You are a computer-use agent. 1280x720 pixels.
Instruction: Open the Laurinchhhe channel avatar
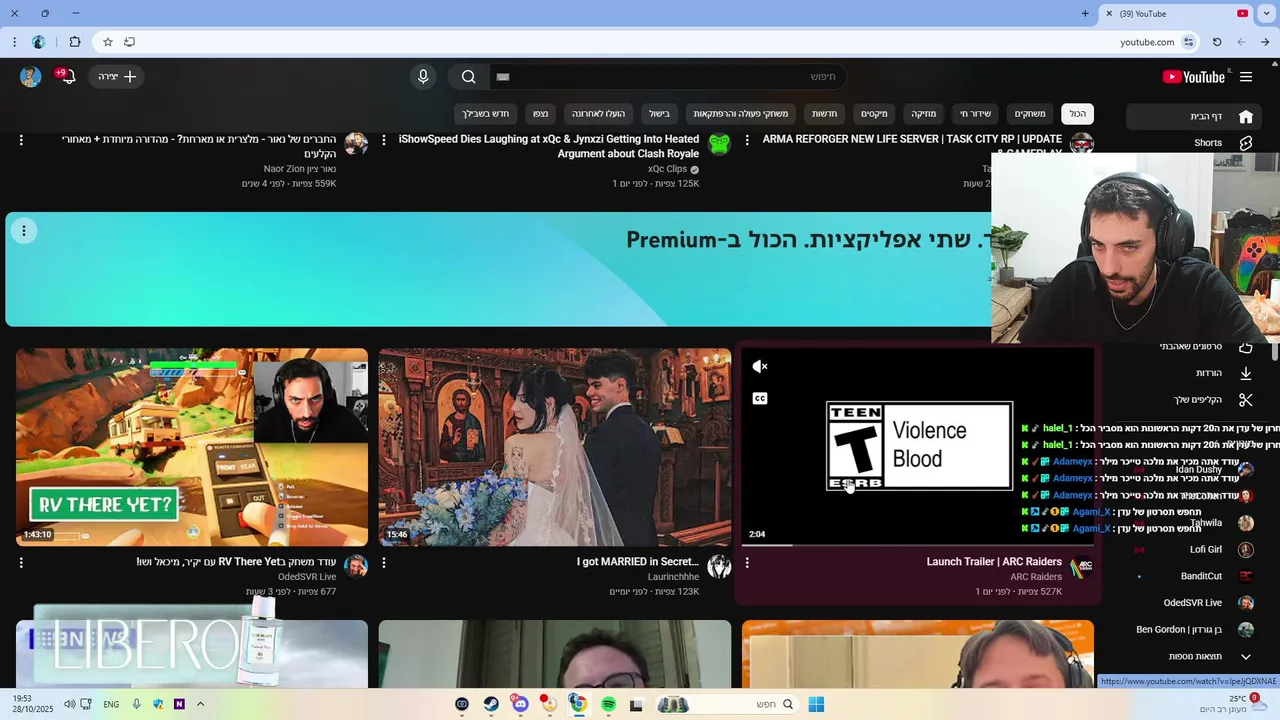(x=719, y=567)
